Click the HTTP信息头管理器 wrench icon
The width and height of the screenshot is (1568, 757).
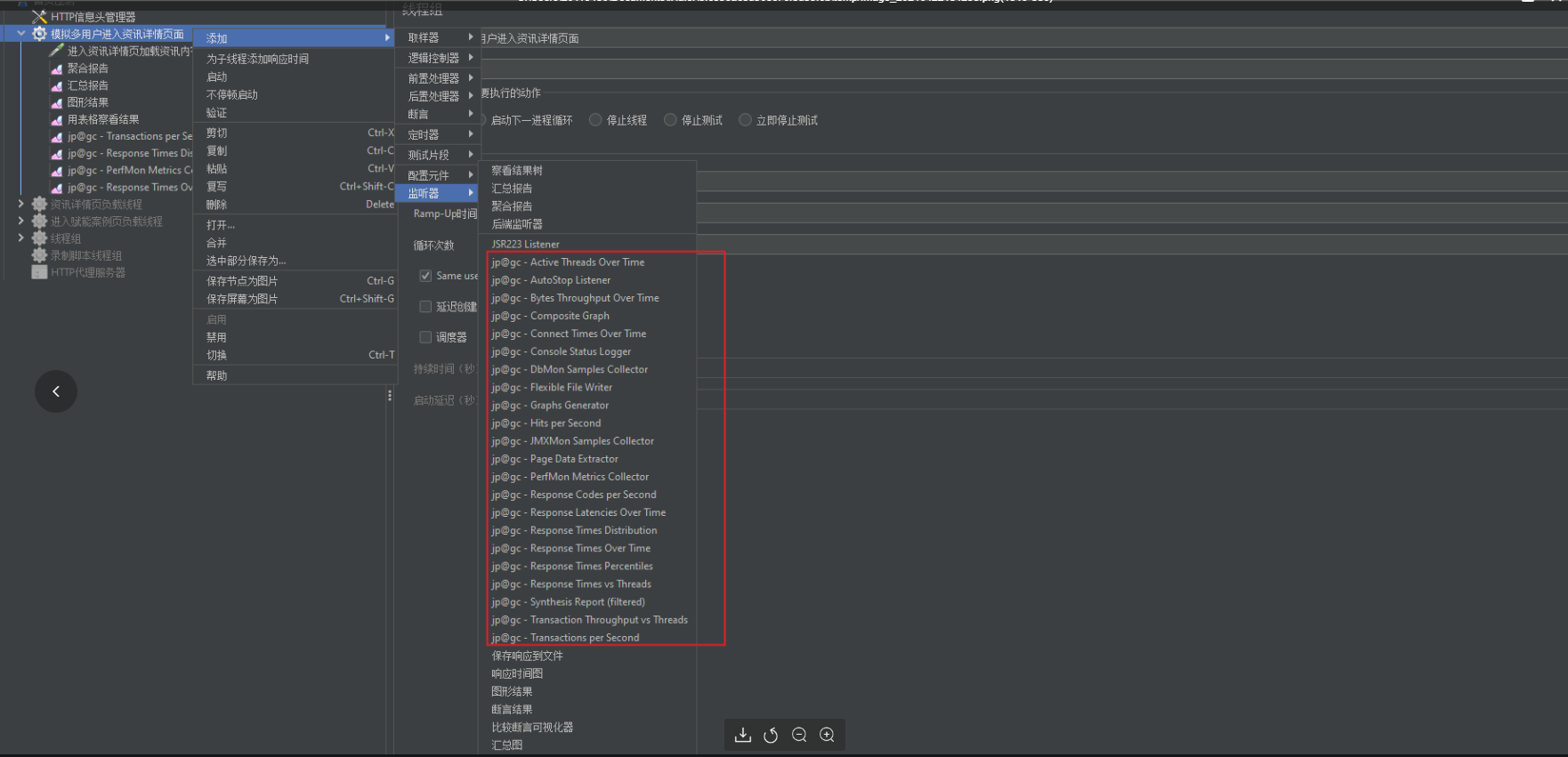pyautogui.click(x=40, y=17)
